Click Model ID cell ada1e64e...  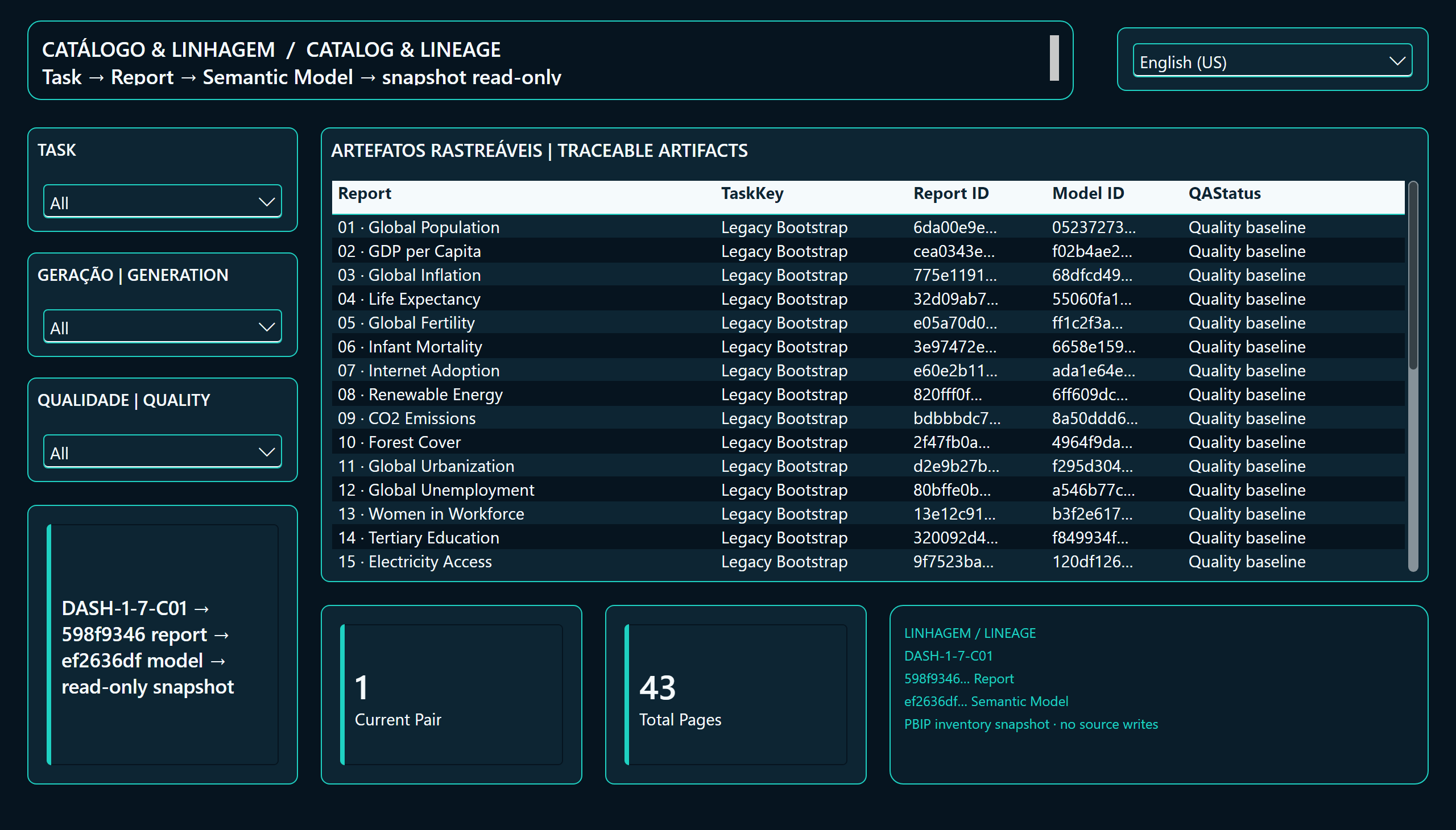pos(1093,371)
